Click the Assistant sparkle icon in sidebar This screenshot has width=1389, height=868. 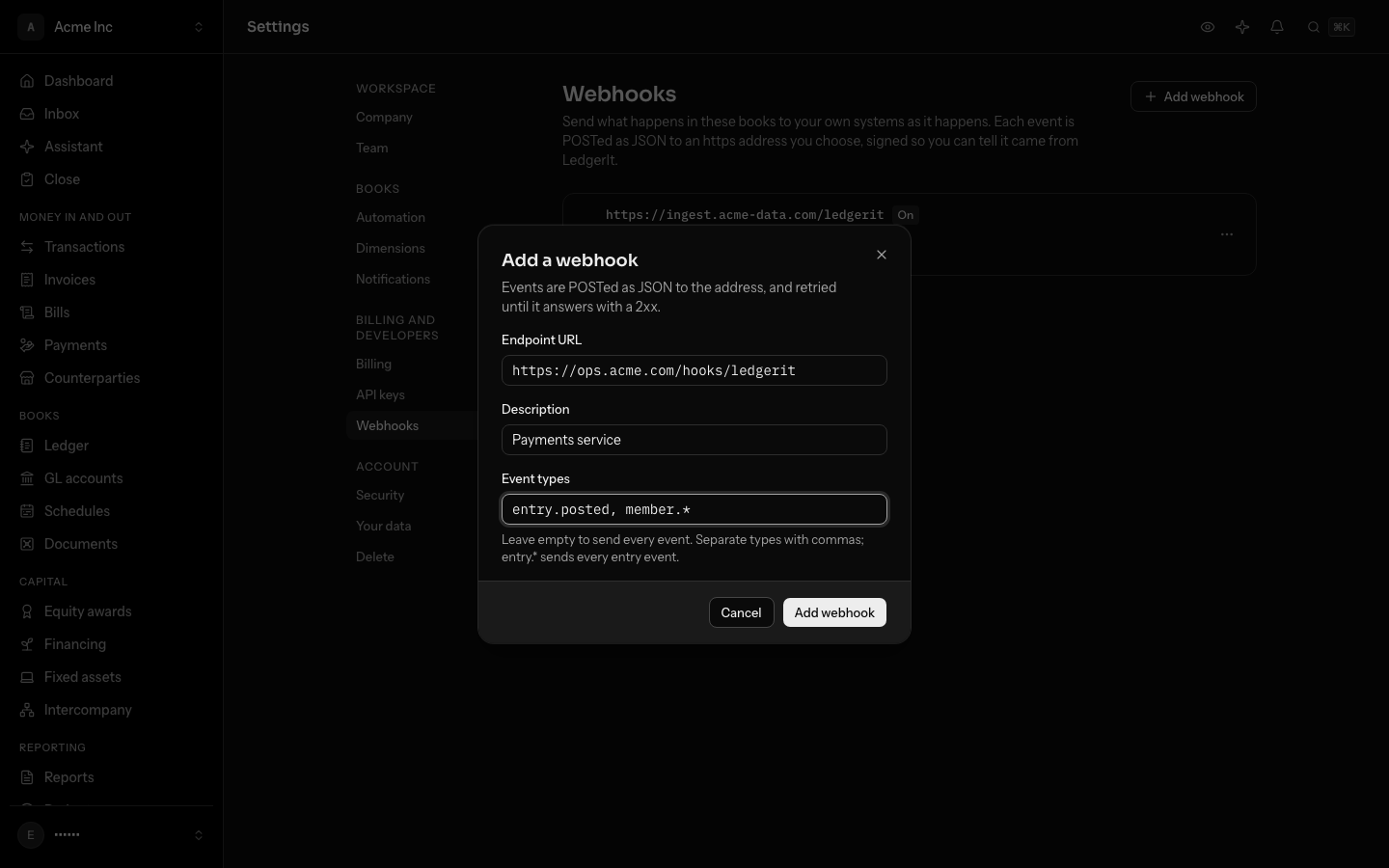(x=27, y=147)
